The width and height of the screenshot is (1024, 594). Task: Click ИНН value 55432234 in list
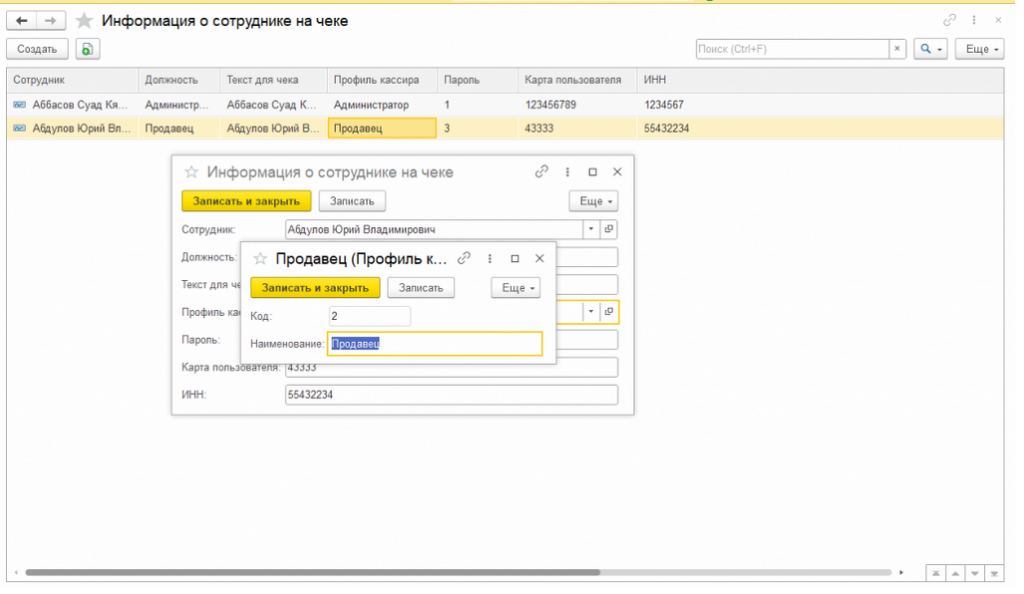click(666, 129)
